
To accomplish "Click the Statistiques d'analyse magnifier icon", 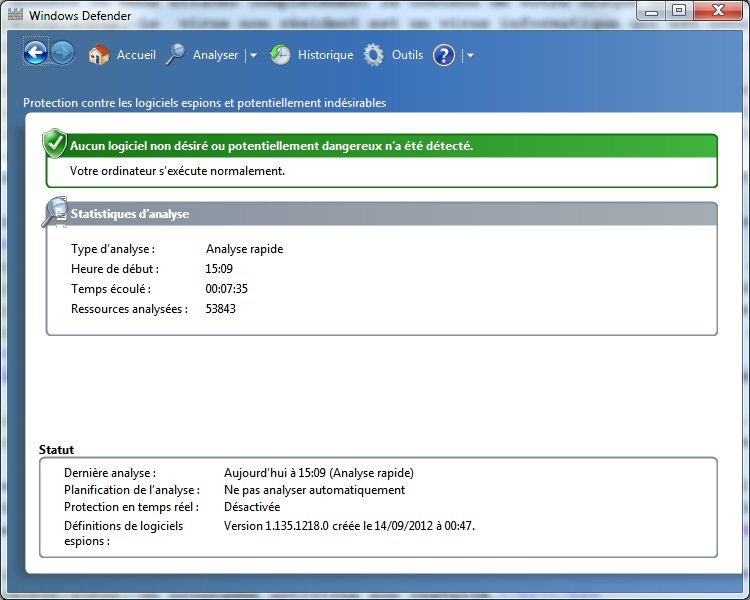I will pos(54,211).
